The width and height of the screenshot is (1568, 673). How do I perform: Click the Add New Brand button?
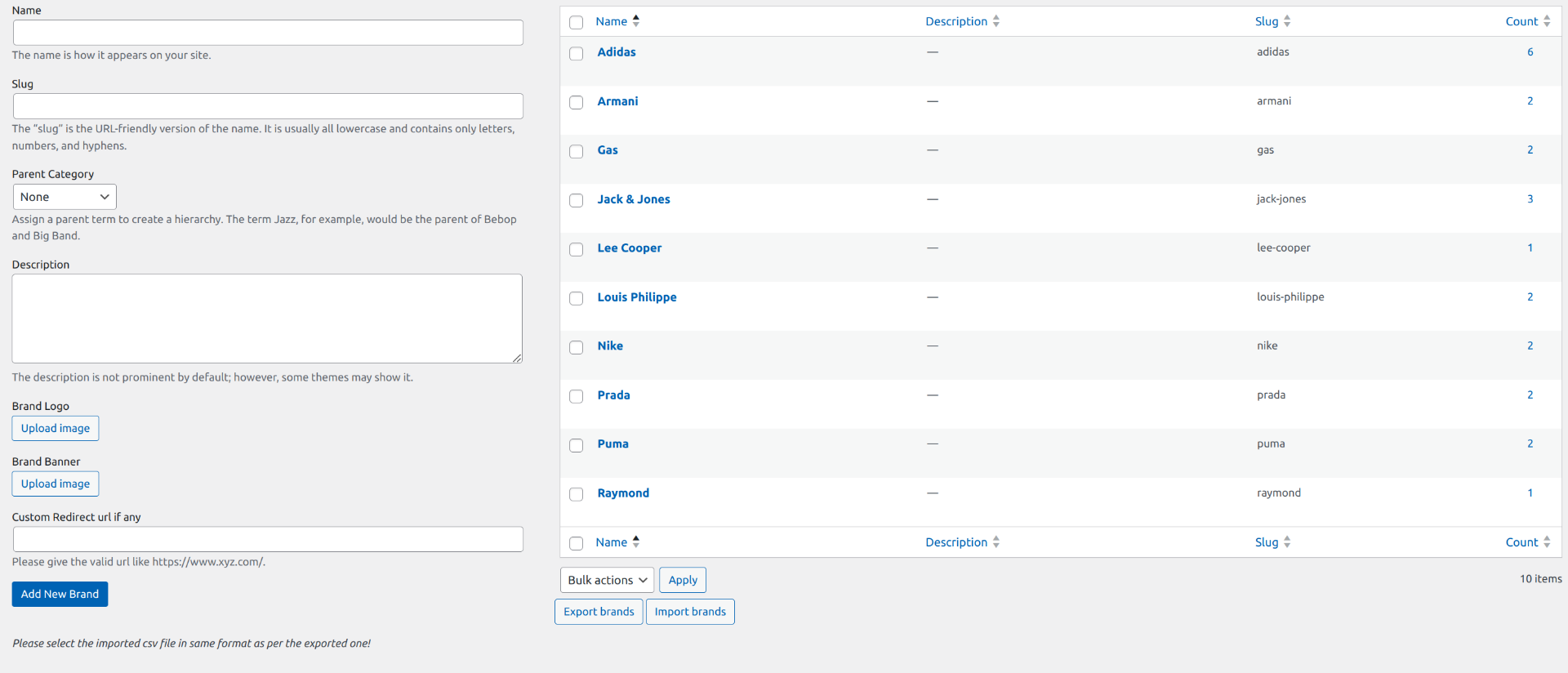click(x=60, y=594)
